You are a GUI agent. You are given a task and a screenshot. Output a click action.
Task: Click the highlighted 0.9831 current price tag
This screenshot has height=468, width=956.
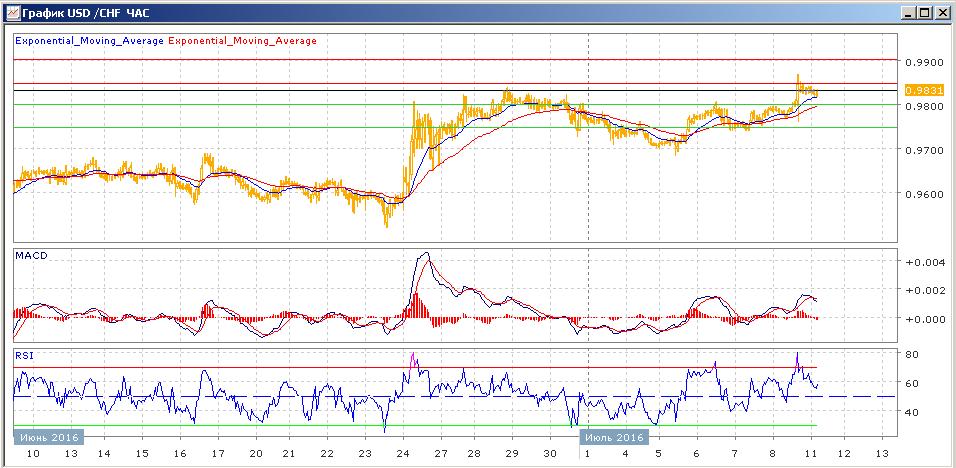tap(924, 90)
